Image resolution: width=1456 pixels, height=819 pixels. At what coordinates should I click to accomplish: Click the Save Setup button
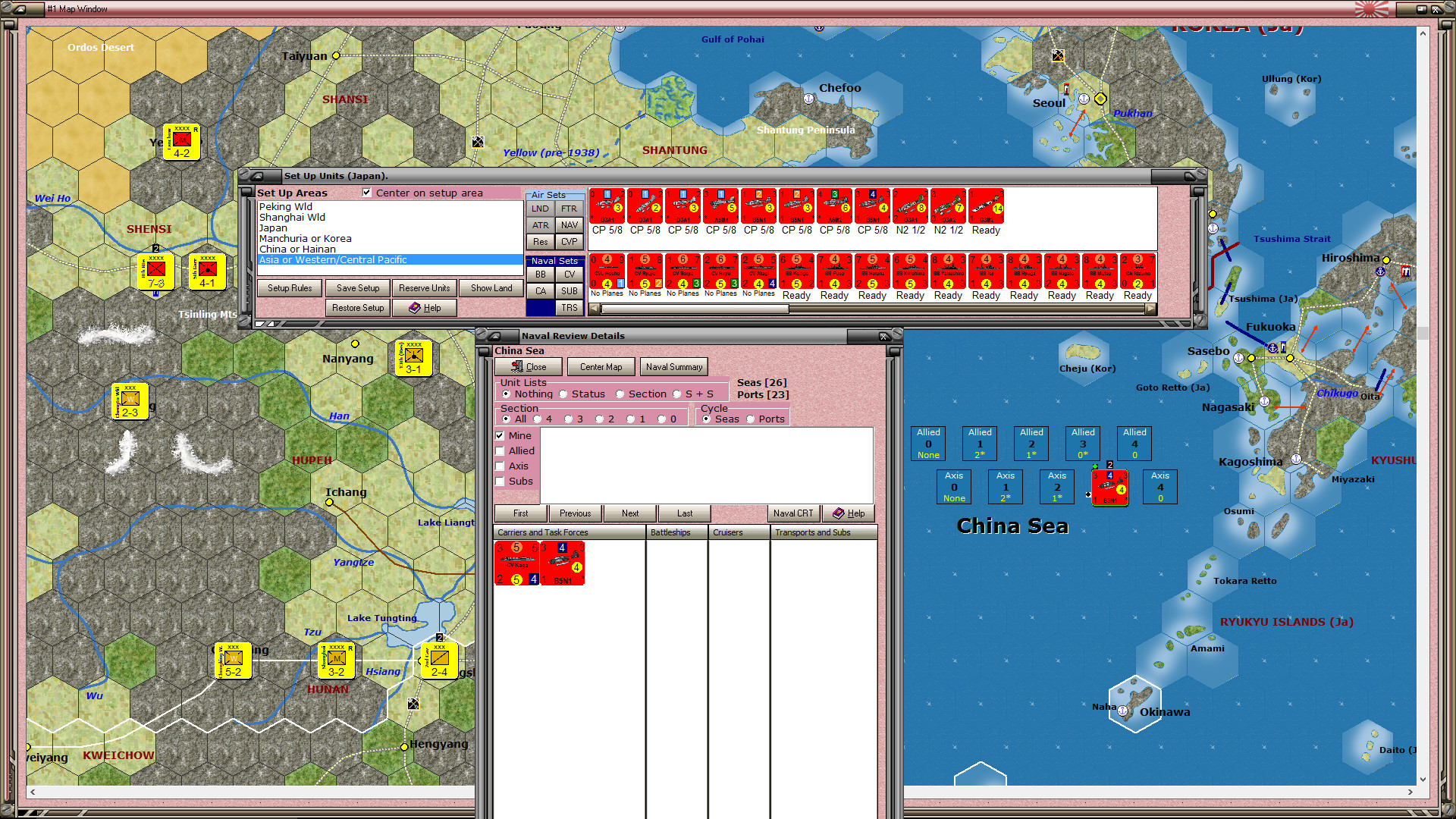coord(357,288)
